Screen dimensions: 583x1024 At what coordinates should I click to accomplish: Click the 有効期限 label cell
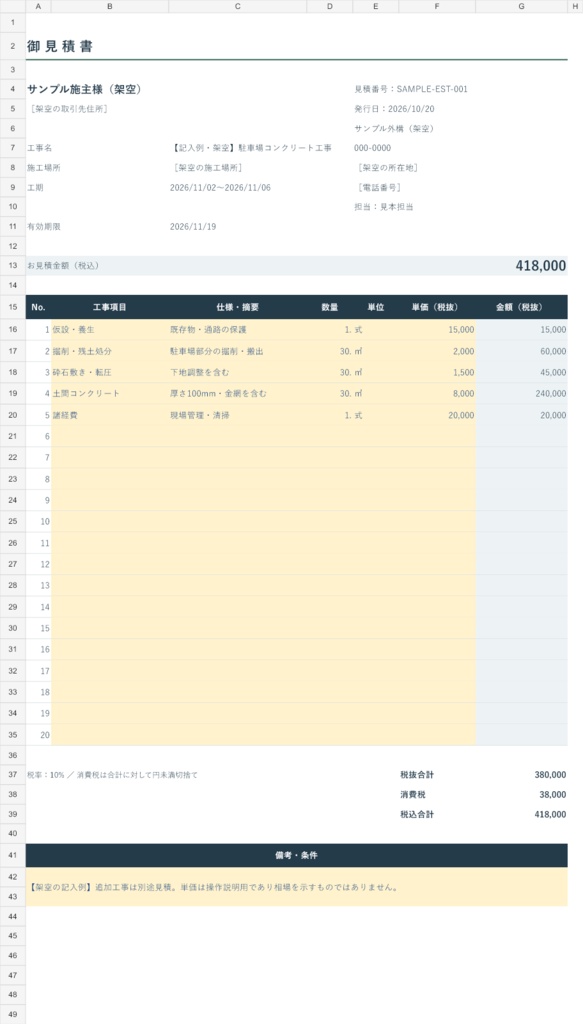[44, 227]
